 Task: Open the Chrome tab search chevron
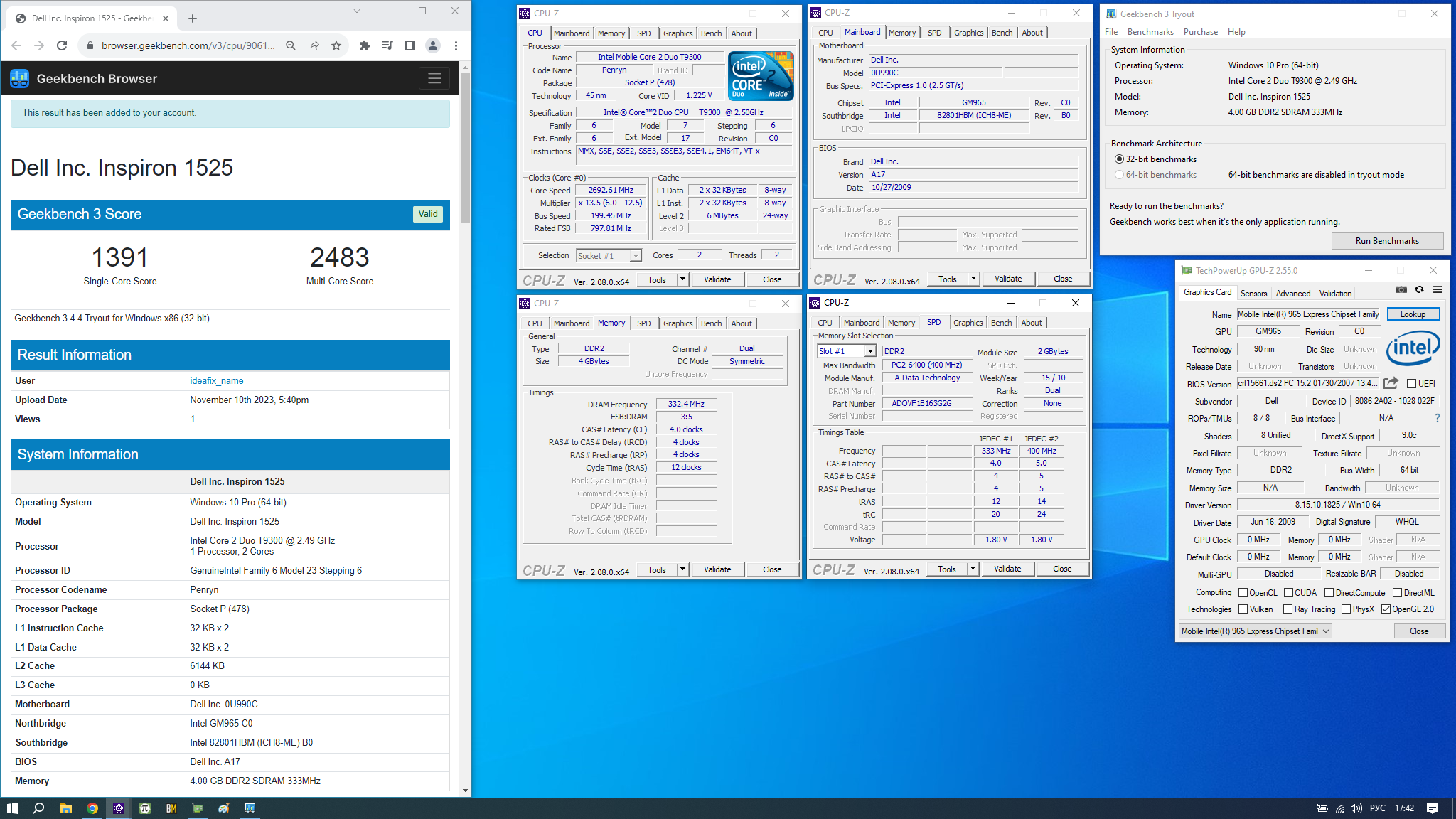coord(357,11)
